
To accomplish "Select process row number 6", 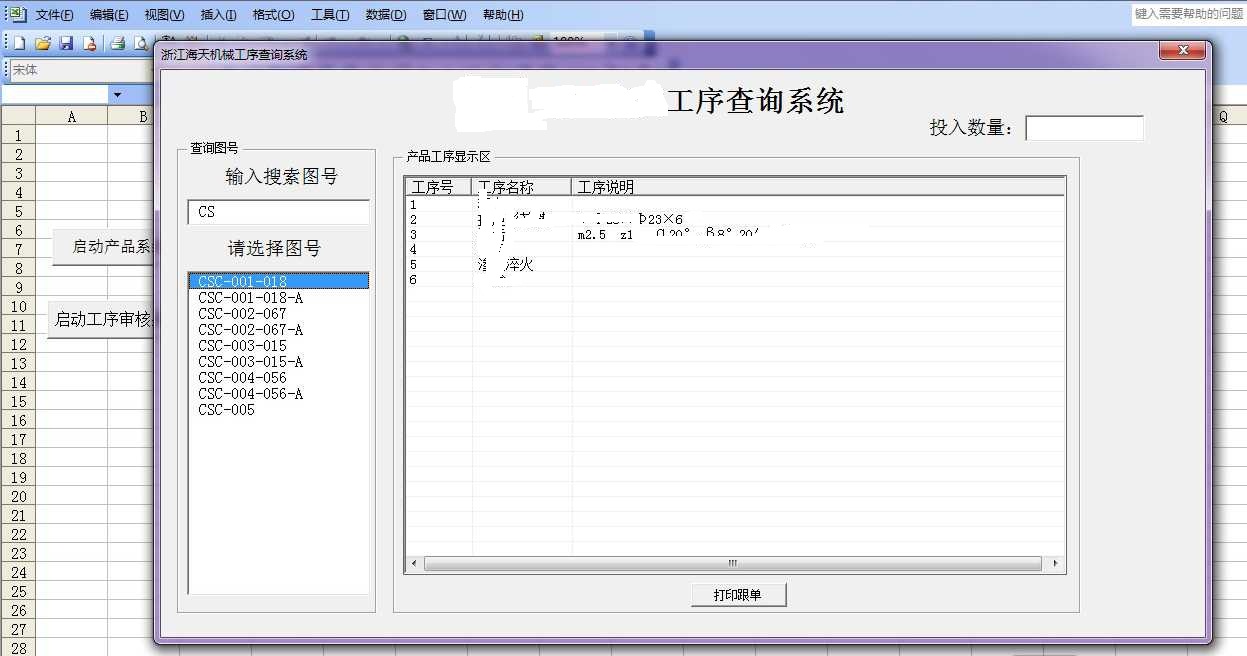I will pos(735,279).
